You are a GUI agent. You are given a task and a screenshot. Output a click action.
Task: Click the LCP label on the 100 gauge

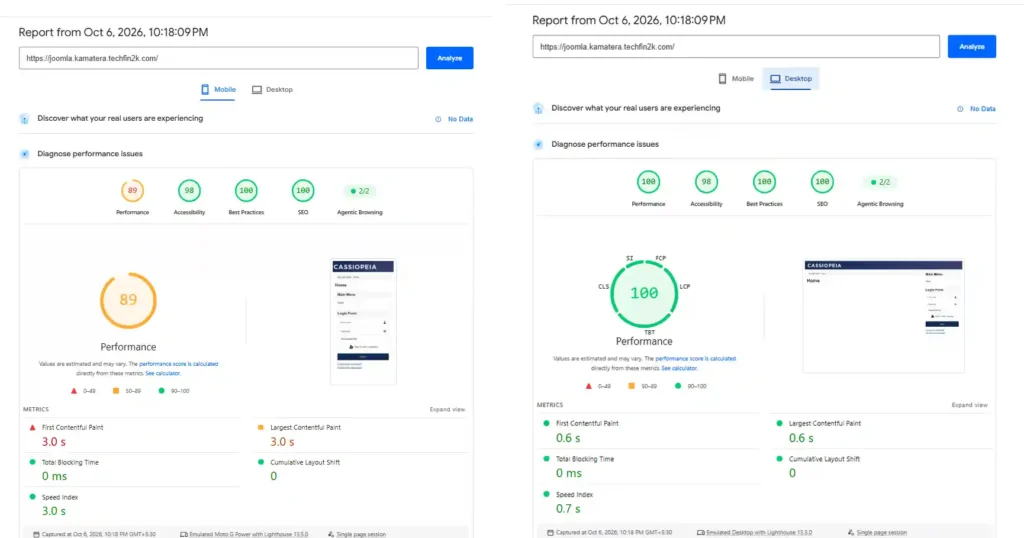tap(684, 287)
